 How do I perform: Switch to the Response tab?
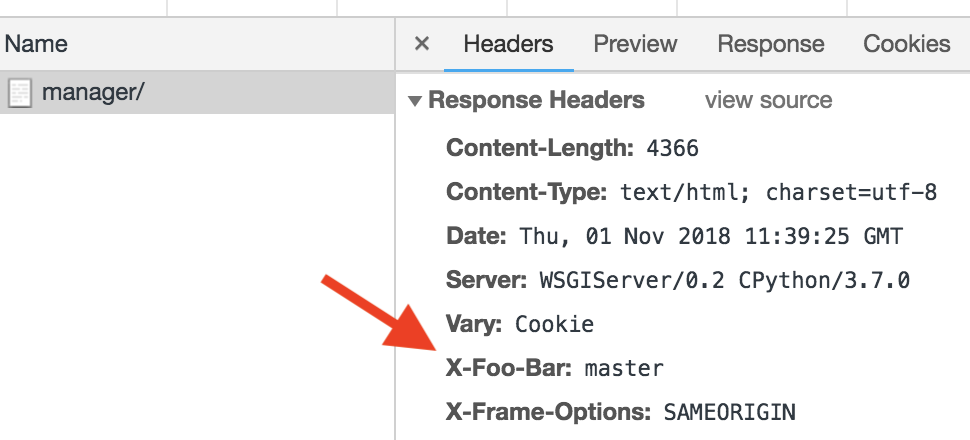click(x=770, y=44)
